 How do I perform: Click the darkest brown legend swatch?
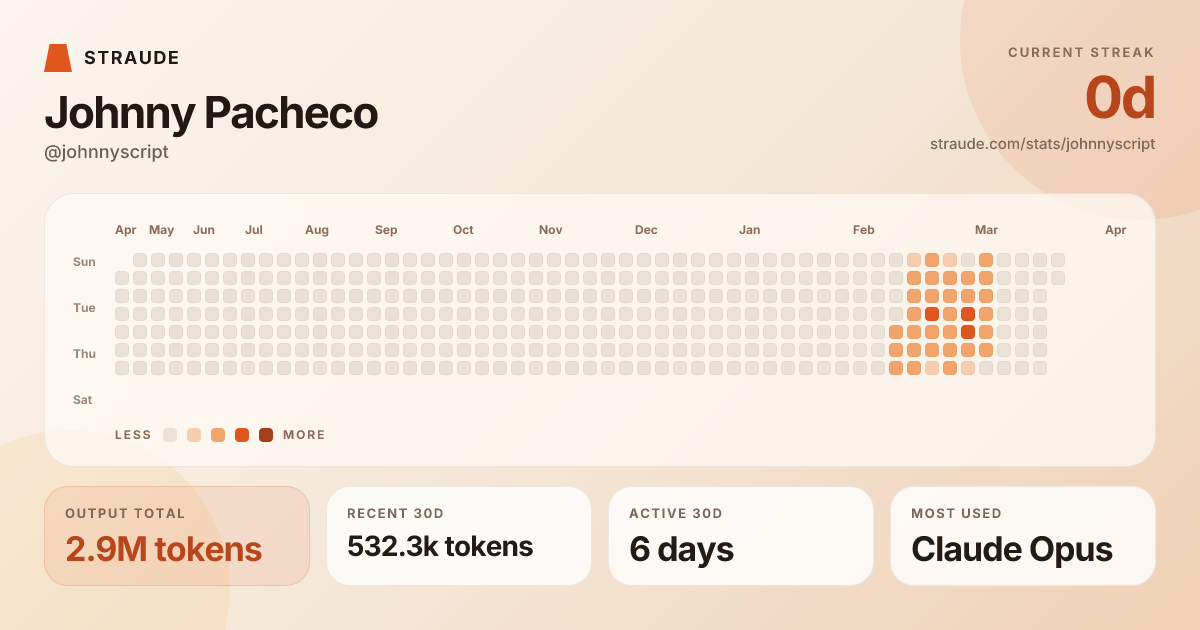(266, 435)
